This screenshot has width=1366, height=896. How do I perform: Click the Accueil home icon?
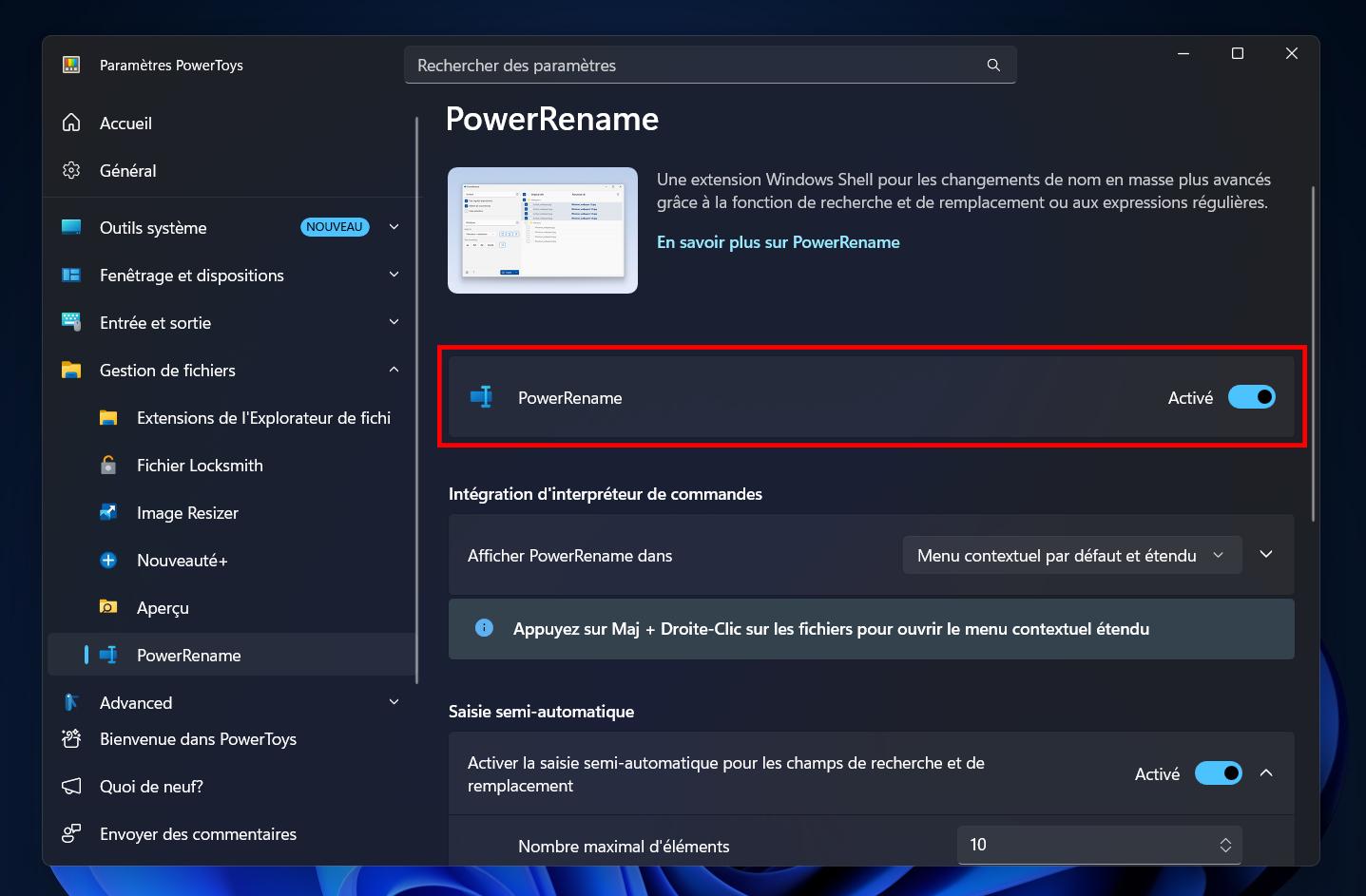[71, 123]
